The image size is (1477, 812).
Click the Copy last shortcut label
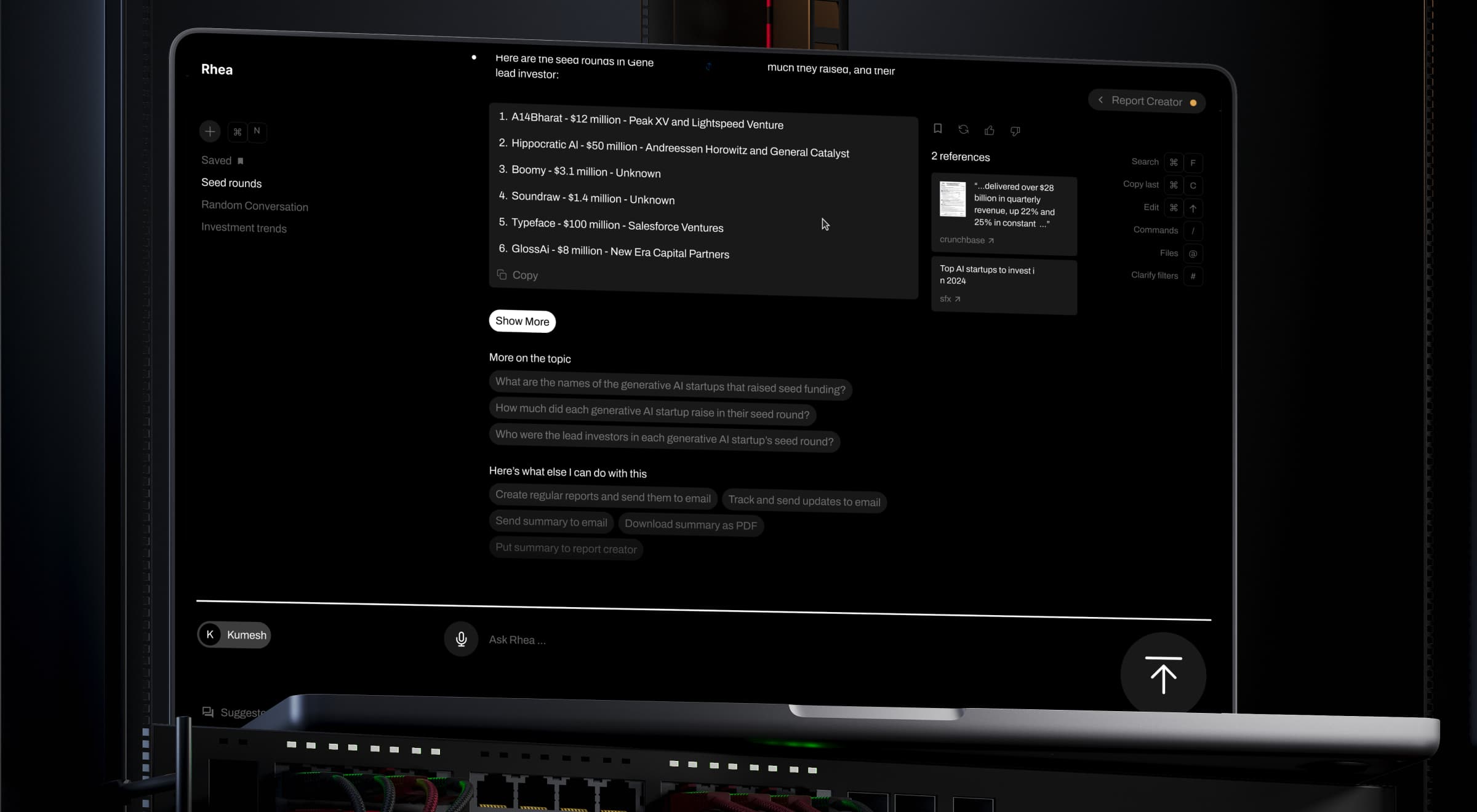point(1140,185)
